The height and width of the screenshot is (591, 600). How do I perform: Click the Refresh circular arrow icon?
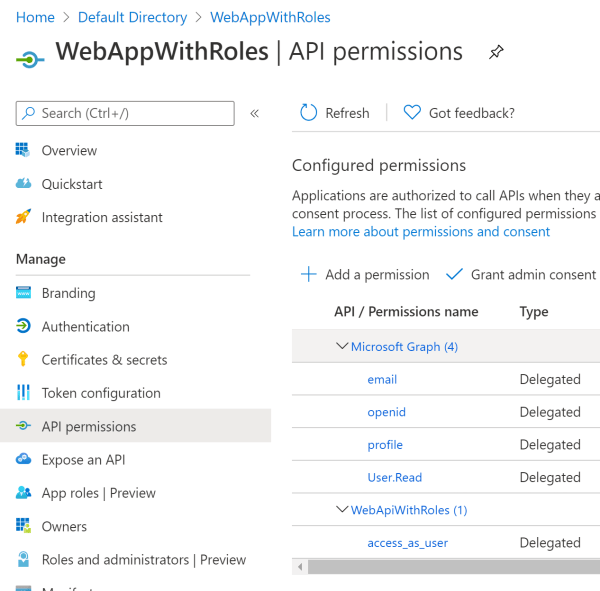pos(308,113)
